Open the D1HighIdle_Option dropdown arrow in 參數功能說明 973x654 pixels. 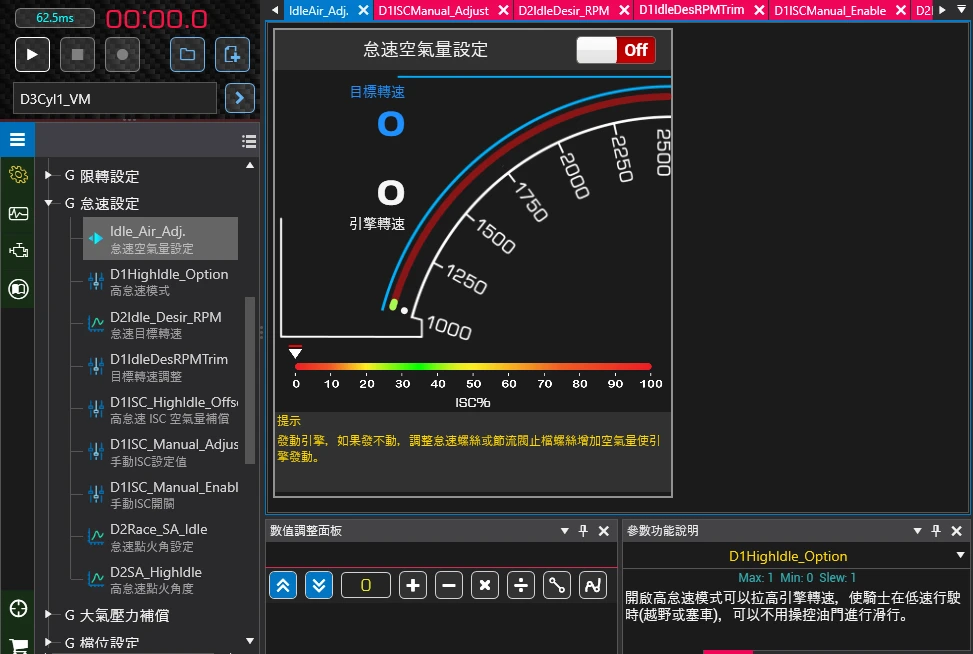961,555
